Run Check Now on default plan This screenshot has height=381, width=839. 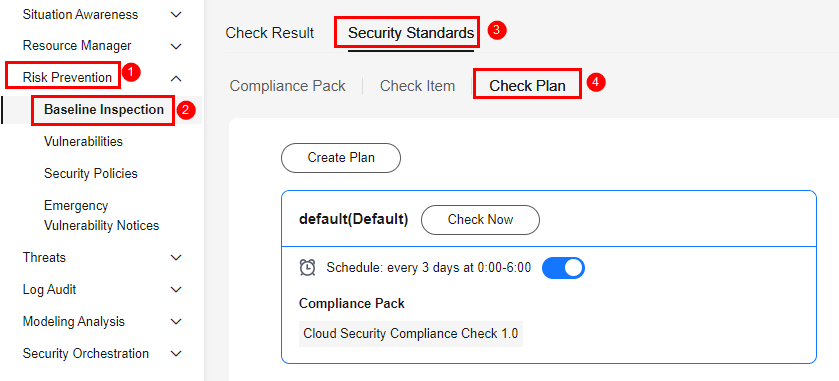[x=480, y=220]
